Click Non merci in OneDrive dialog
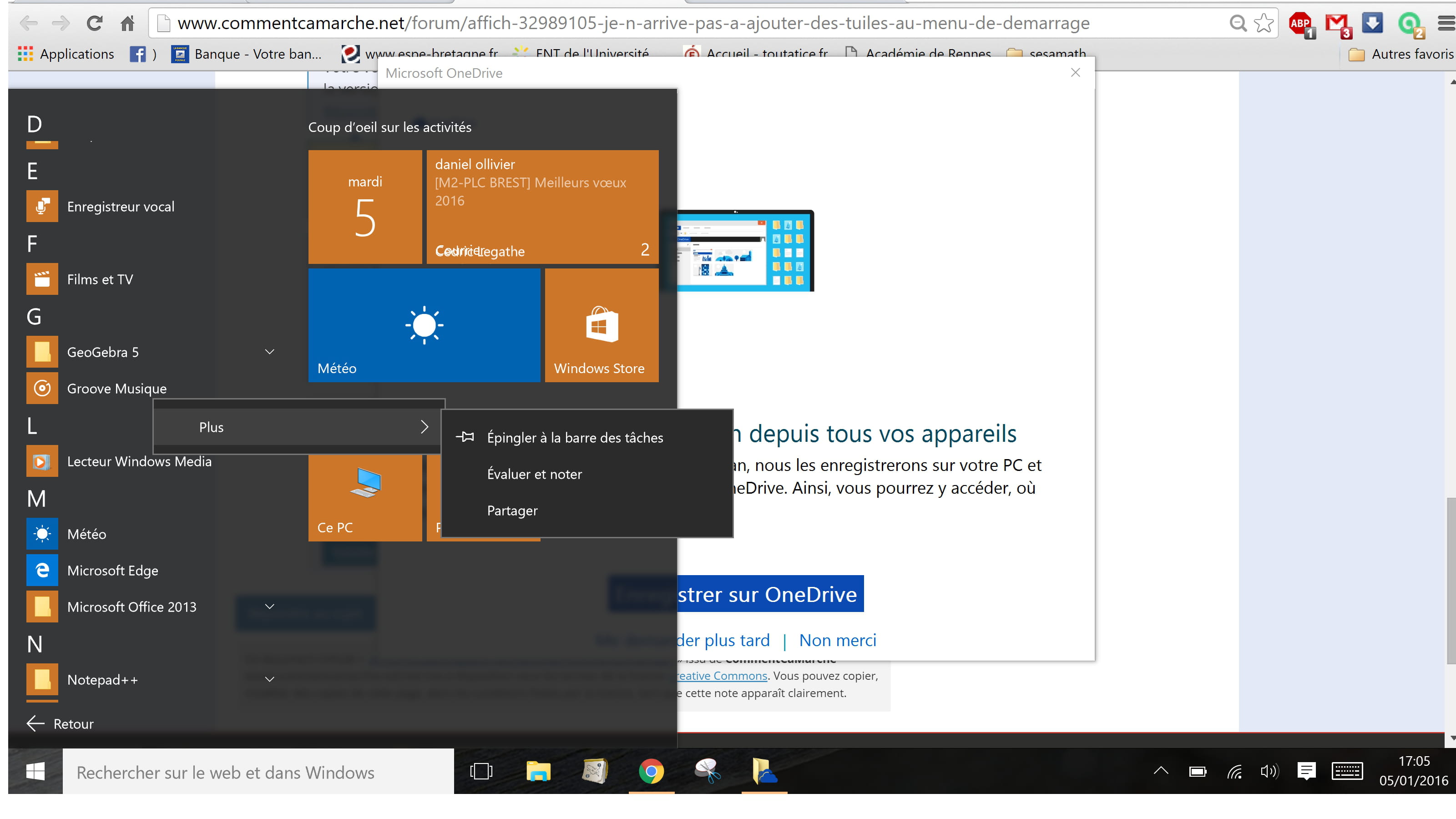This screenshot has height=819, width=1456. [838, 640]
